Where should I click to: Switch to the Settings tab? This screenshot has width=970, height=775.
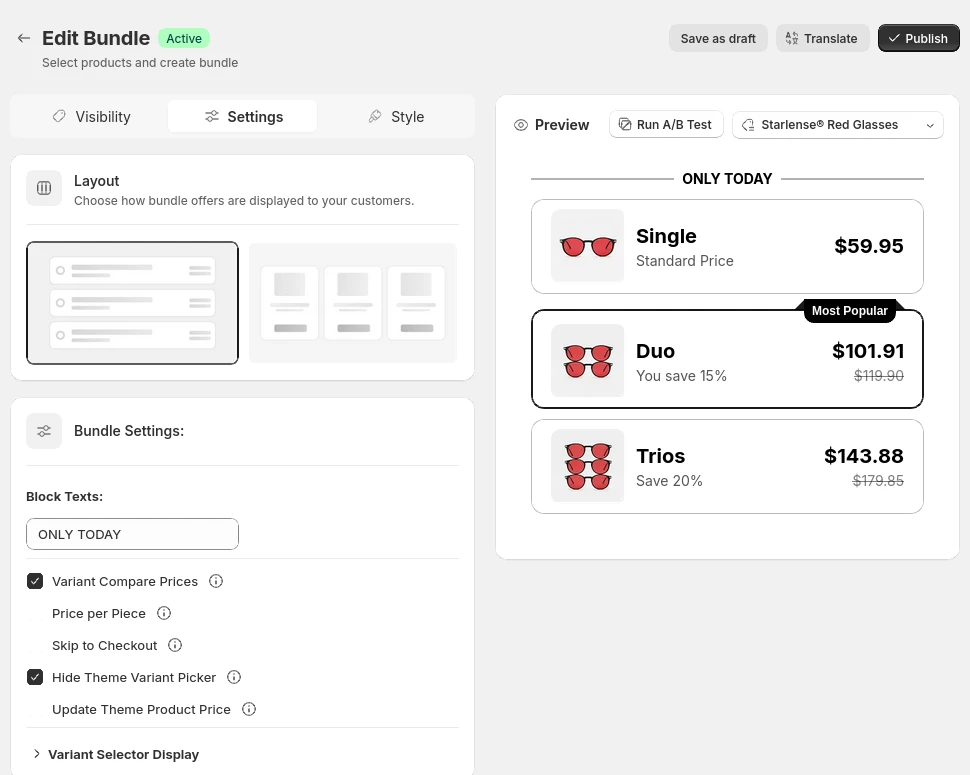coord(242,117)
